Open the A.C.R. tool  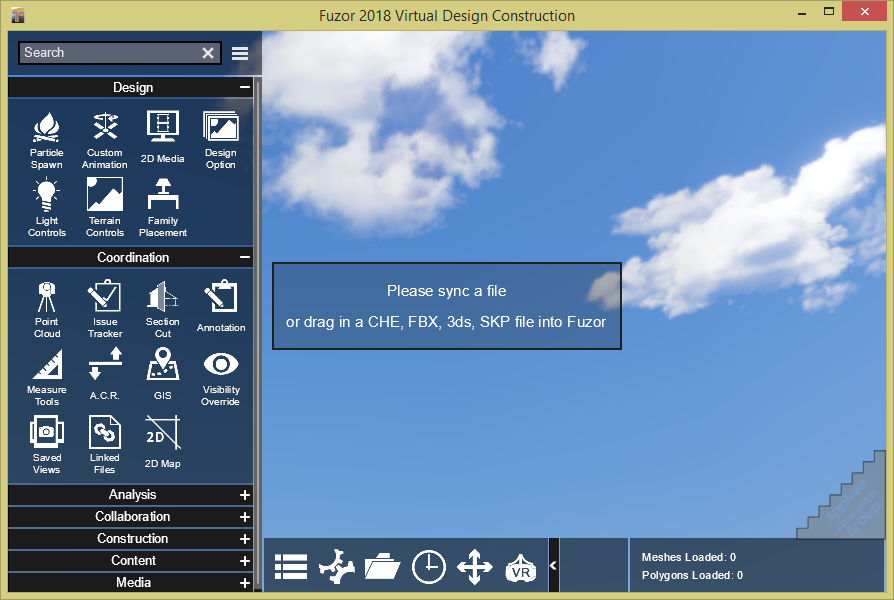tap(104, 374)
